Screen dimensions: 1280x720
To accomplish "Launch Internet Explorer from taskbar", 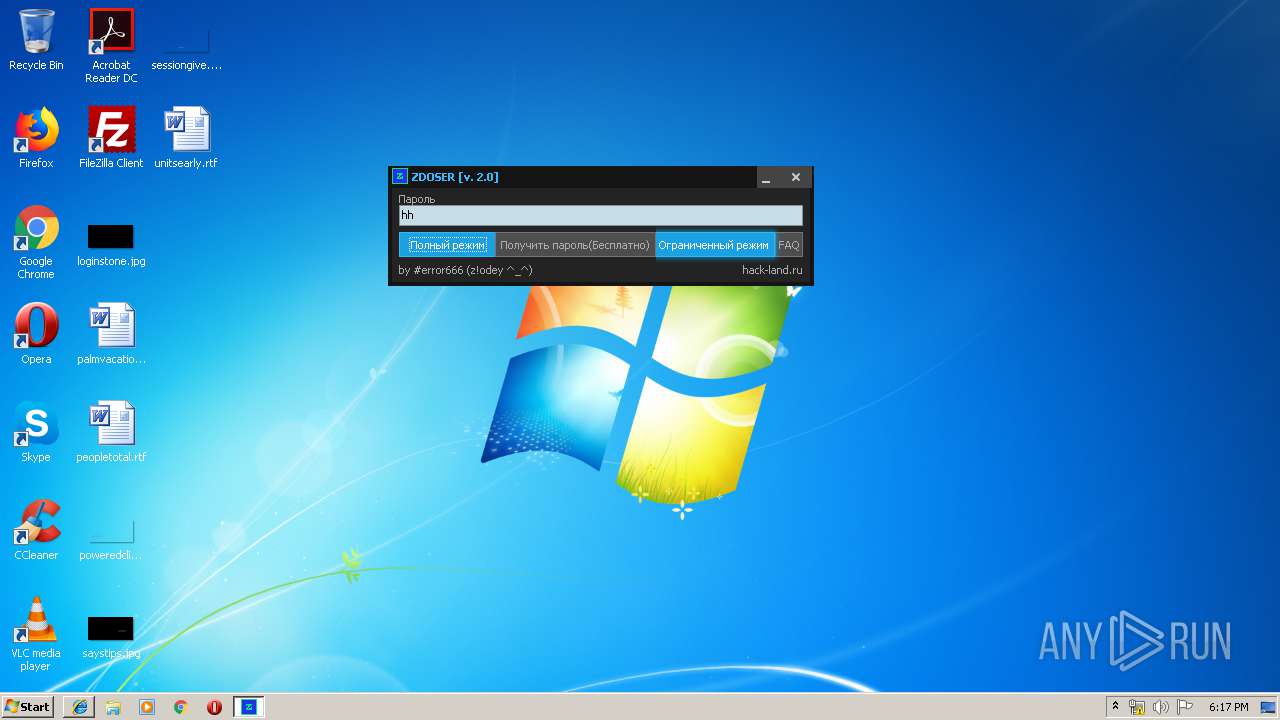I will pos(80,707).
